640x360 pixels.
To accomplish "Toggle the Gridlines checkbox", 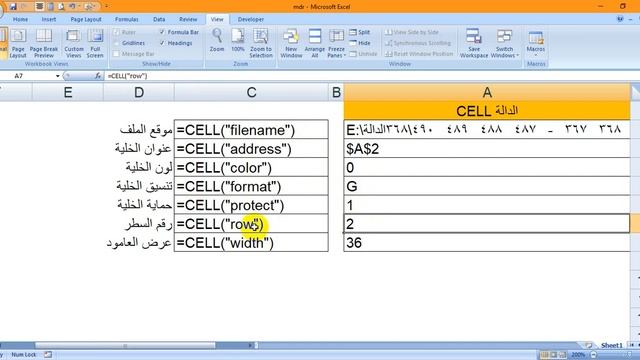I will coord(117,43).
